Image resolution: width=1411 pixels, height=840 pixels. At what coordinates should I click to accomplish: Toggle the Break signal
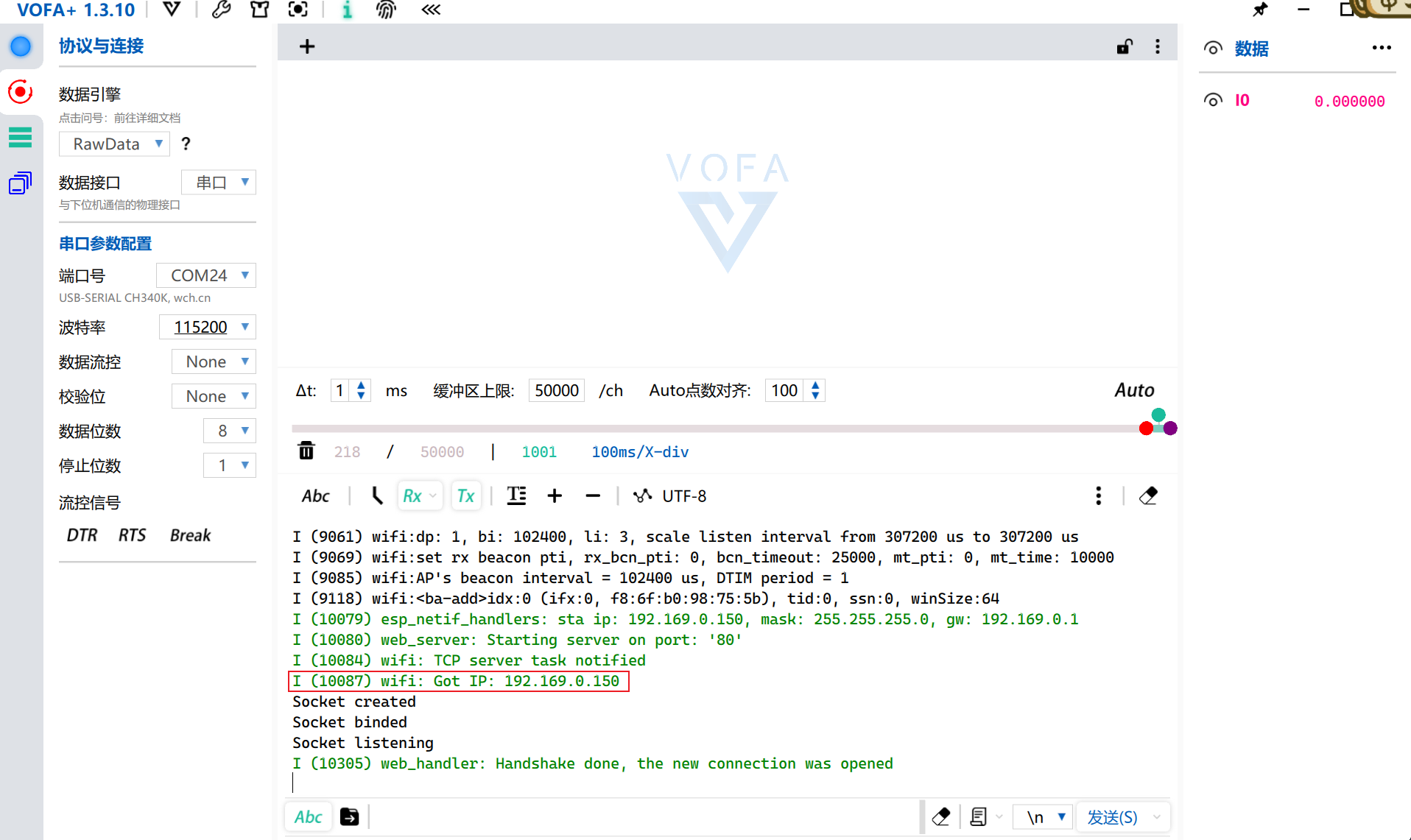(x=190, y=535)
